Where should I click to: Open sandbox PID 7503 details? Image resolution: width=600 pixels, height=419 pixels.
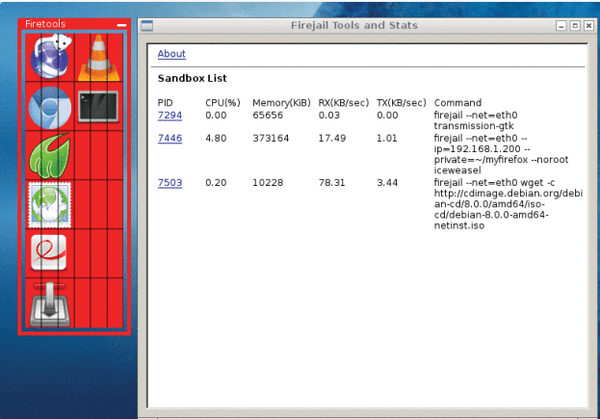click(170, 182)
